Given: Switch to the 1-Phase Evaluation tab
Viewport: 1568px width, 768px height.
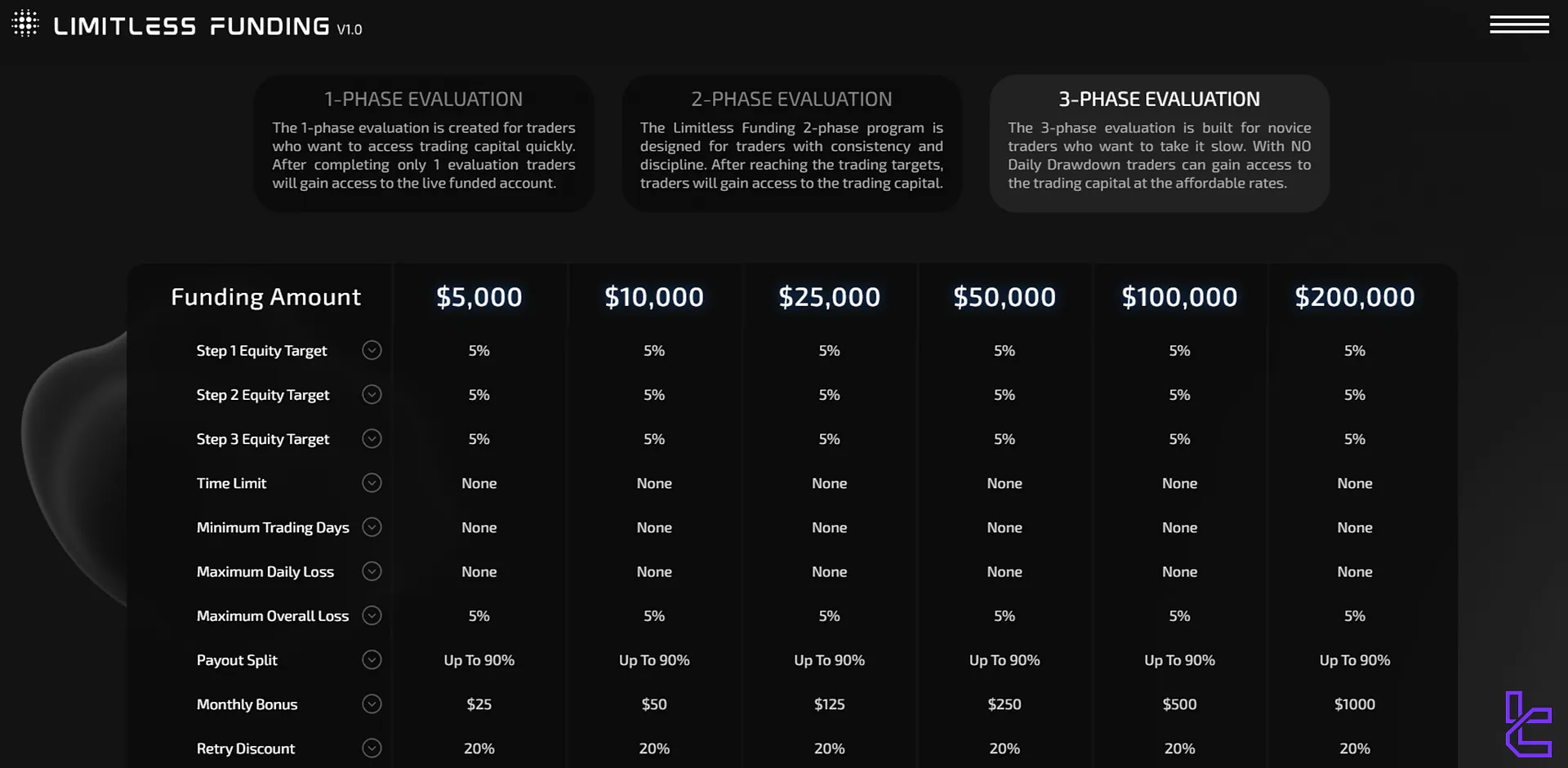Looking at the screenshot, I should point(424,144).
